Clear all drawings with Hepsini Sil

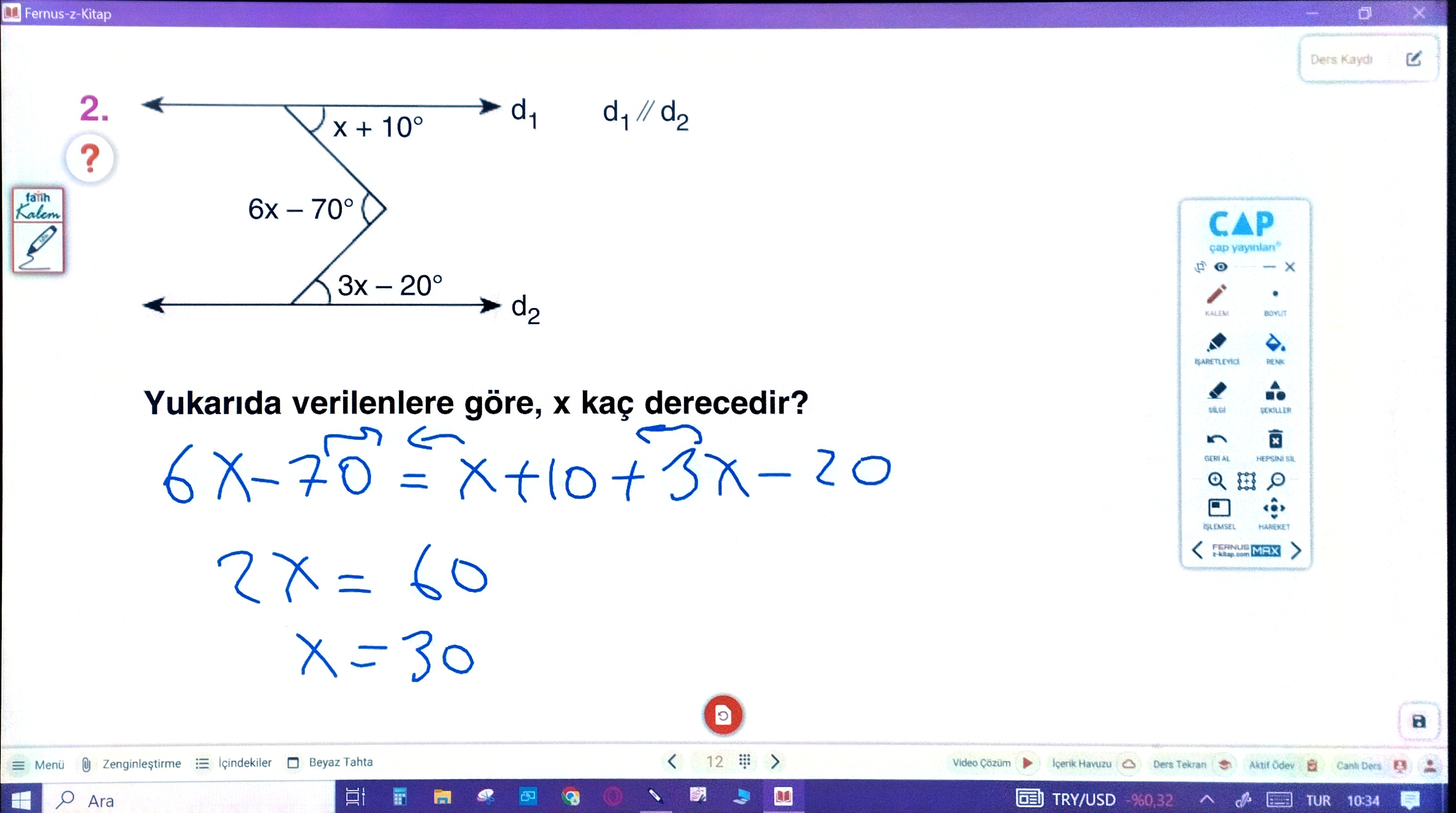pos(1275,440)
